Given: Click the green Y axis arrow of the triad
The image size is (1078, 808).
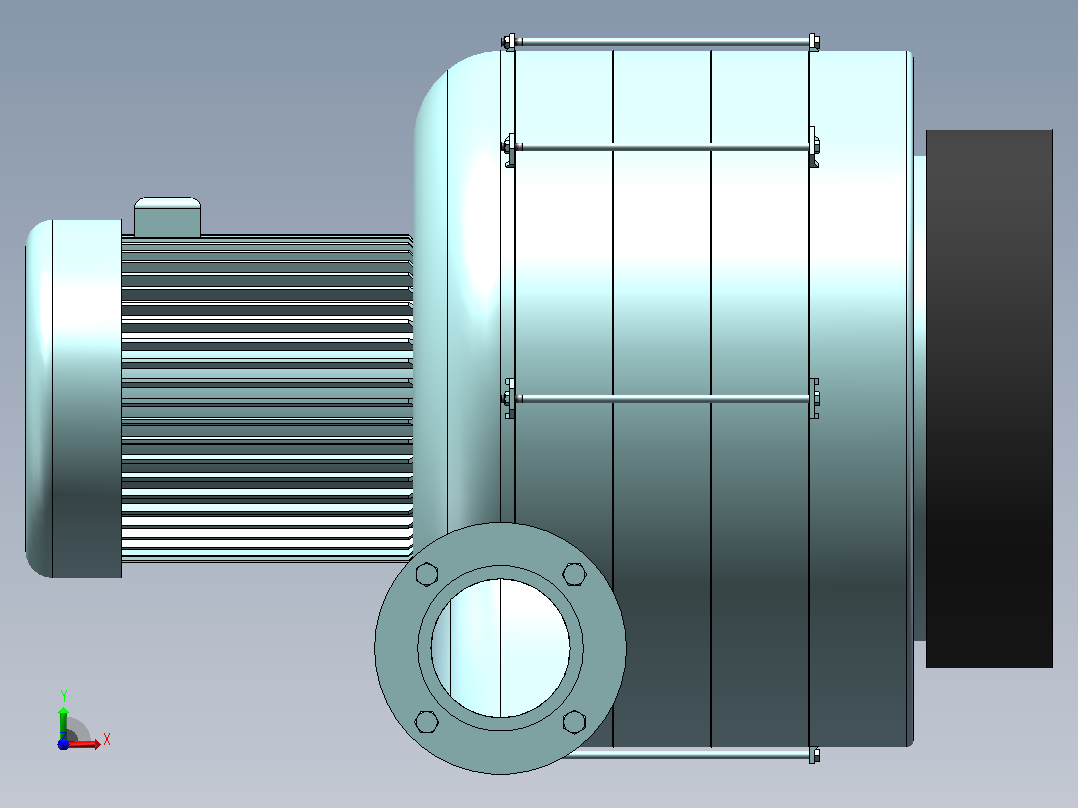Looking at the screenshot, I should coord(63,723).
